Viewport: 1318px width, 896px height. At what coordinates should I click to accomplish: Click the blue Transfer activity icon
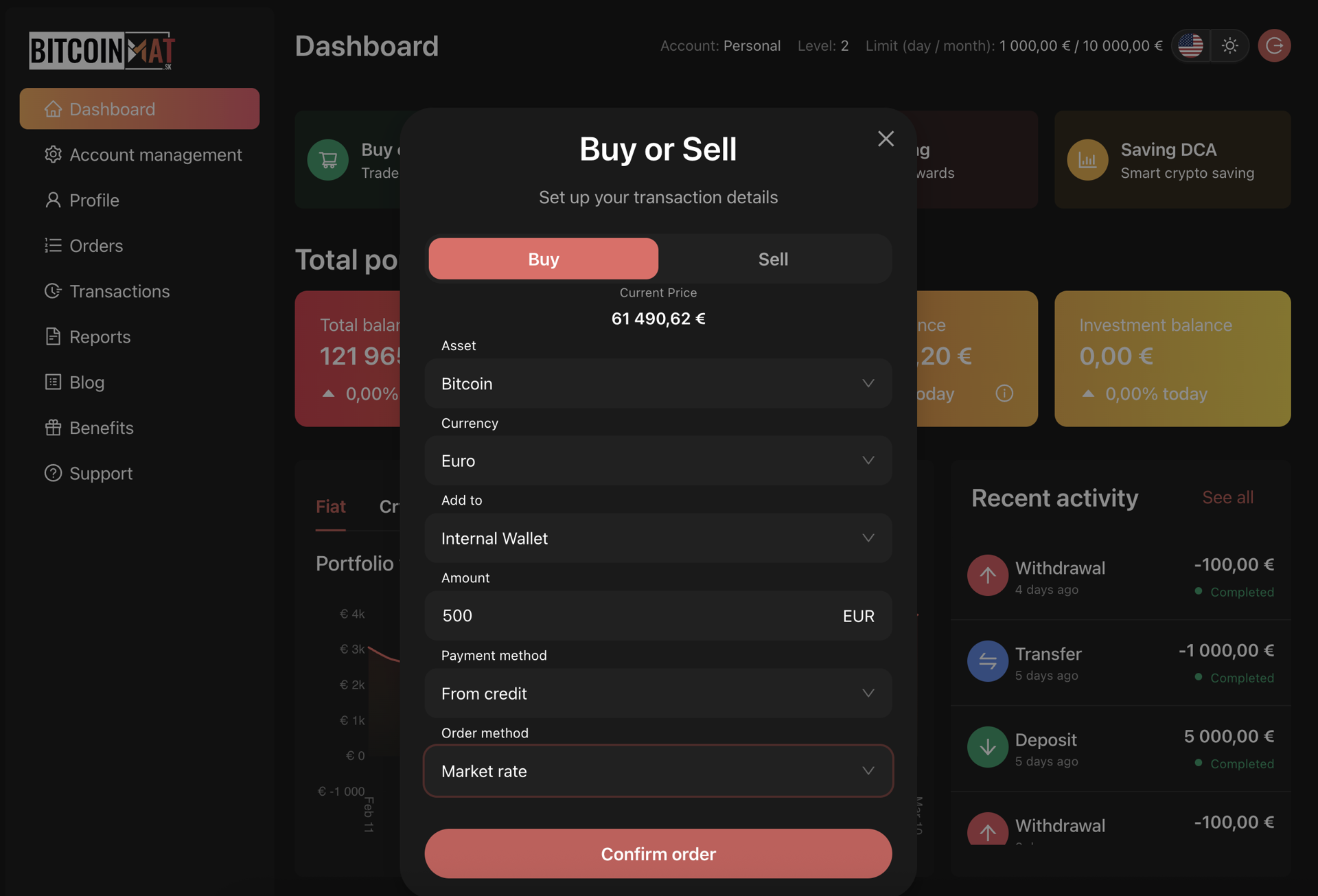coord(987,660)
